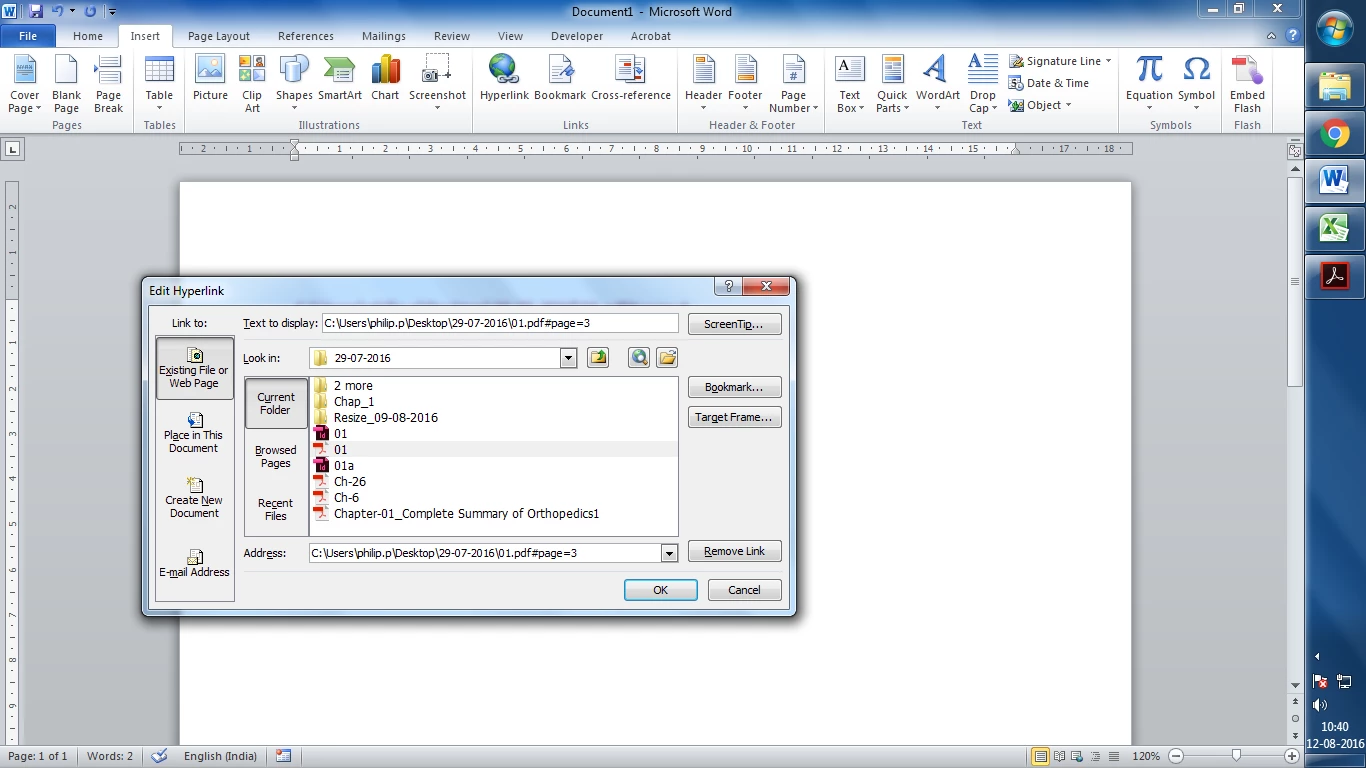Screen dimensions: 1366x768
Task: Select Existing File or Web Page
Action: point(194,368)
